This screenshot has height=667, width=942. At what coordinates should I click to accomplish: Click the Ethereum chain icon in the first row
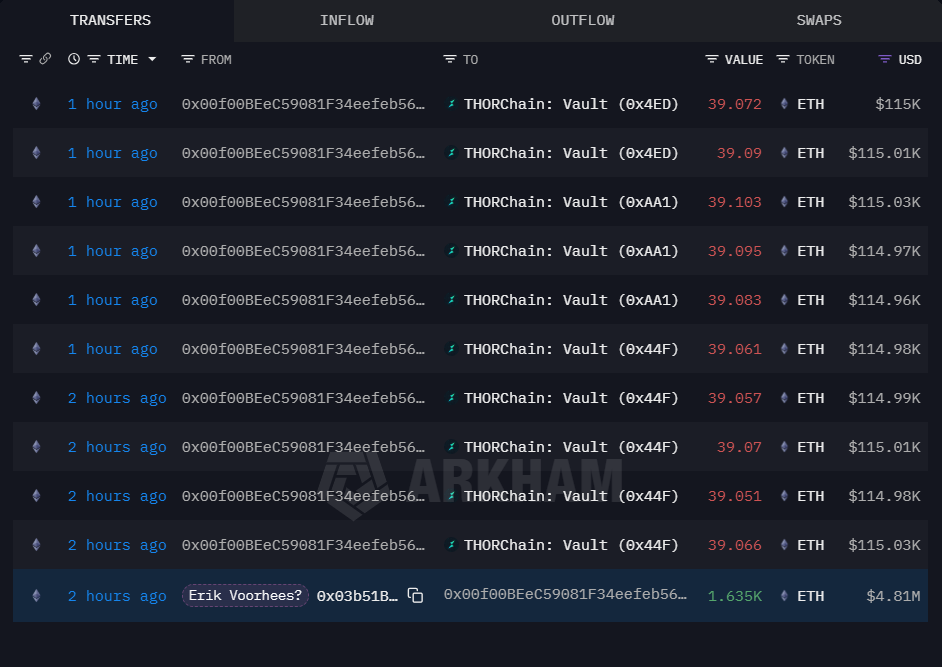coord(37,104)
